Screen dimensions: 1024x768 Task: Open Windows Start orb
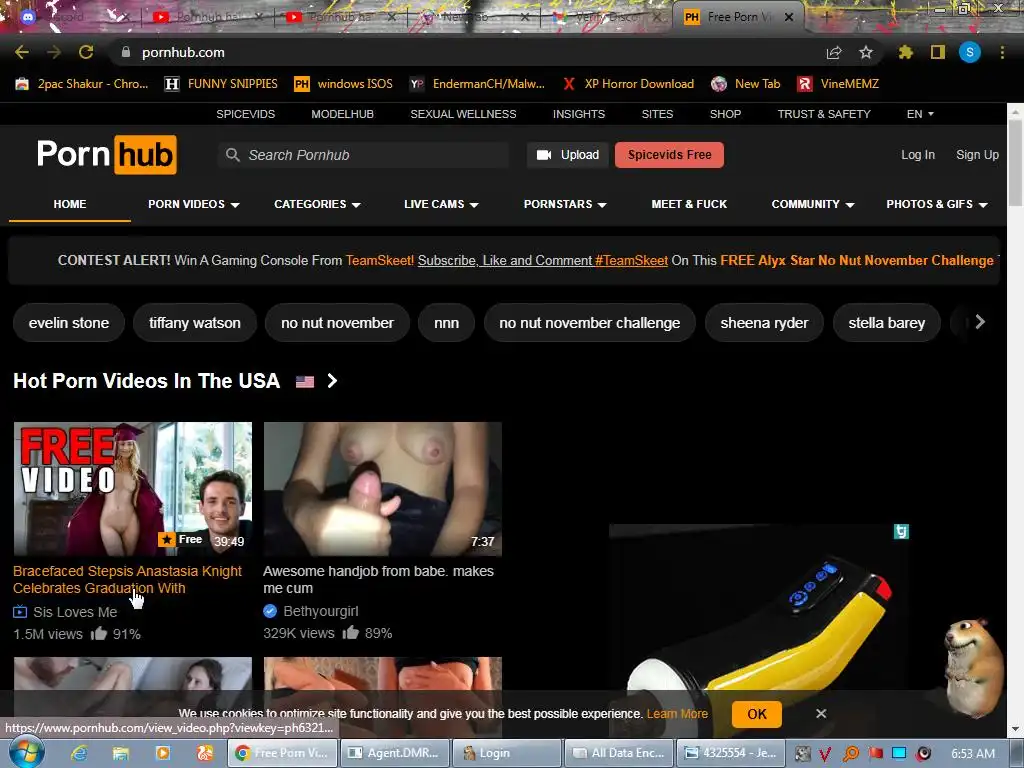pos(27,752)
